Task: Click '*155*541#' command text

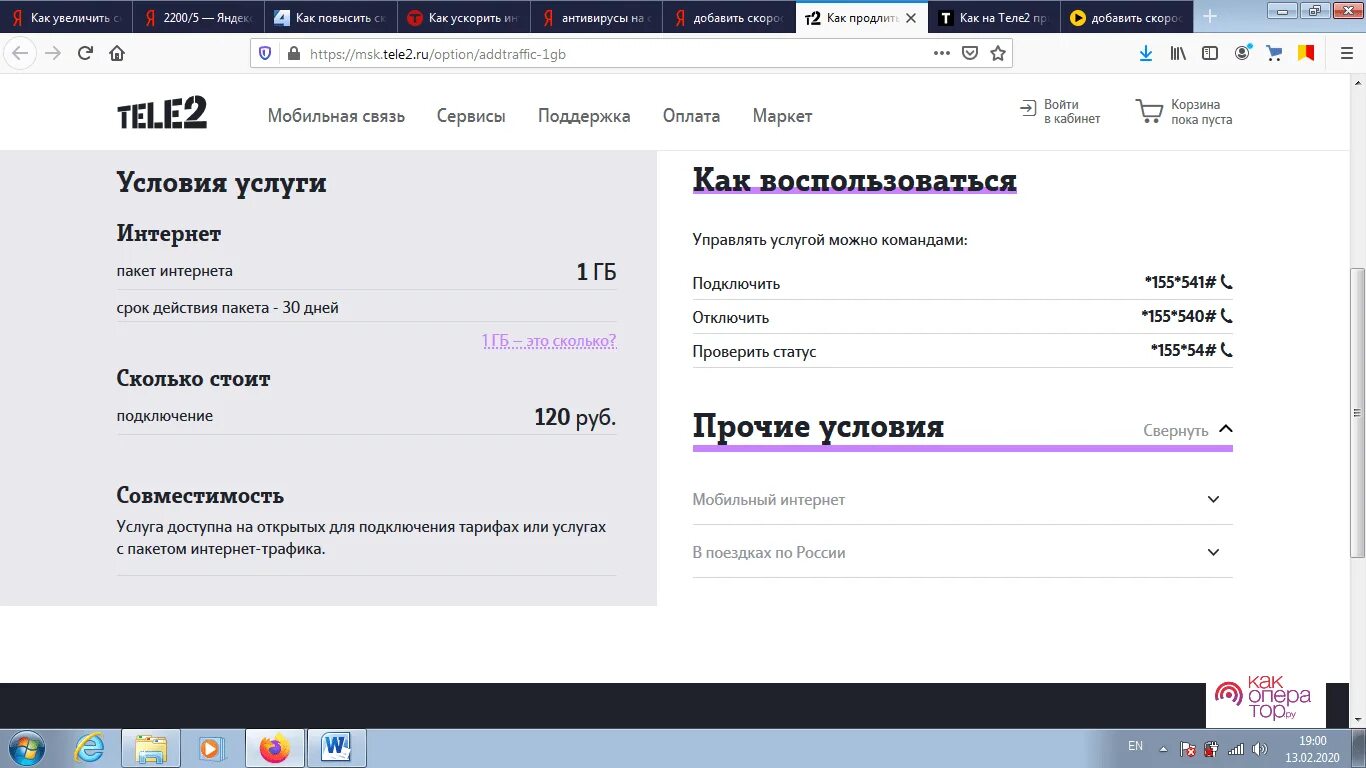Action: (1180, 282)
